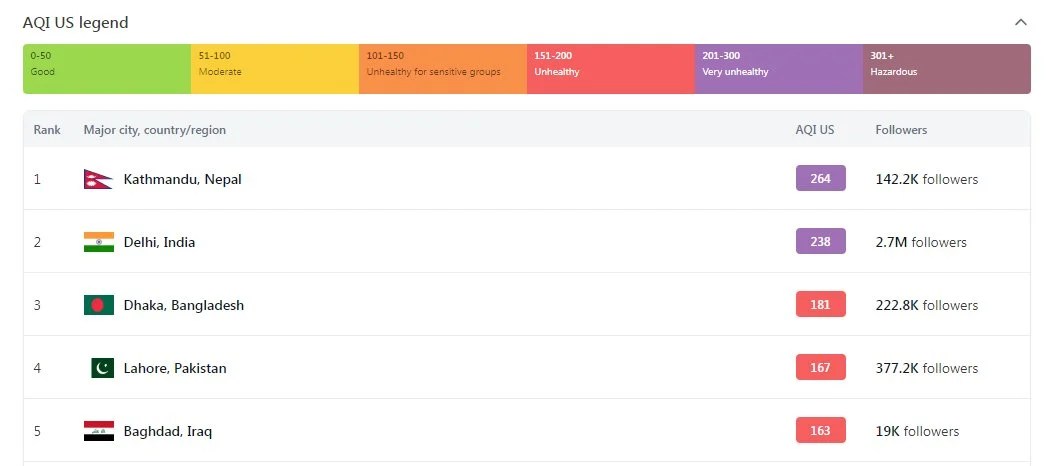Open Dhaka, Bangladesh city link
Screen dimensions: 1046x466
tap(183, 305)
